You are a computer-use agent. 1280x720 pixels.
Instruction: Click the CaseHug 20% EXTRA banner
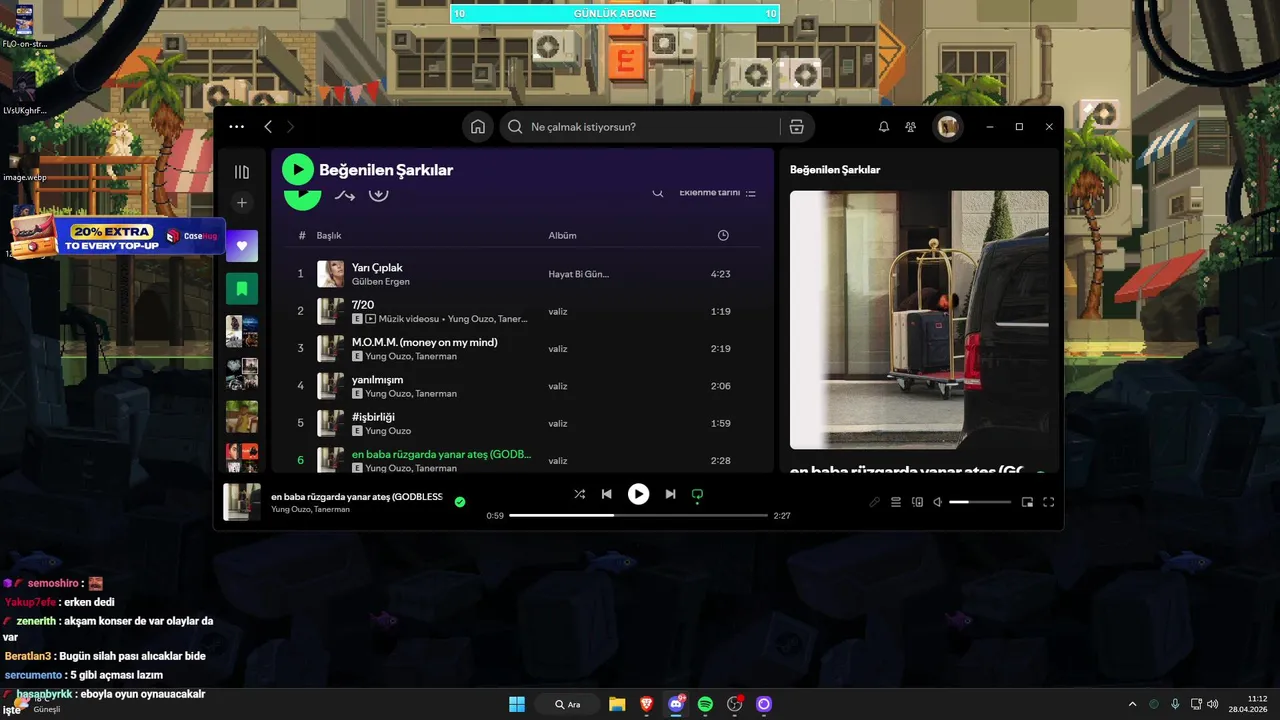click(x=118, y=237)
